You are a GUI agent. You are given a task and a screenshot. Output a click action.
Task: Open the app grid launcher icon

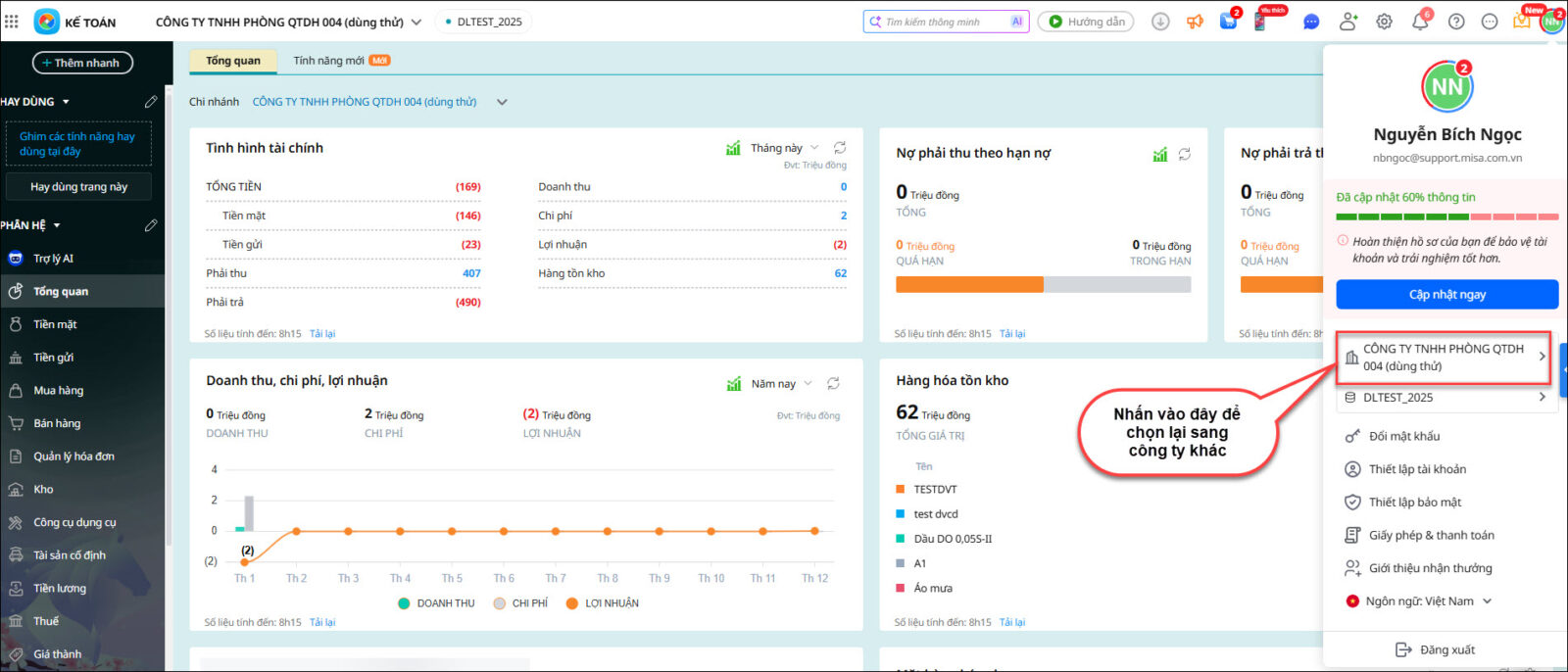(12, 22)
